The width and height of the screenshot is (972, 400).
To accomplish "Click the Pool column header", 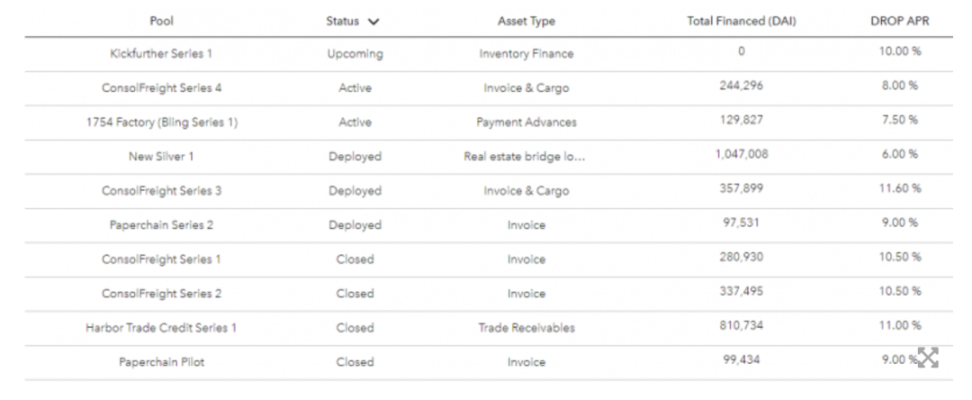I will point(161,21).
